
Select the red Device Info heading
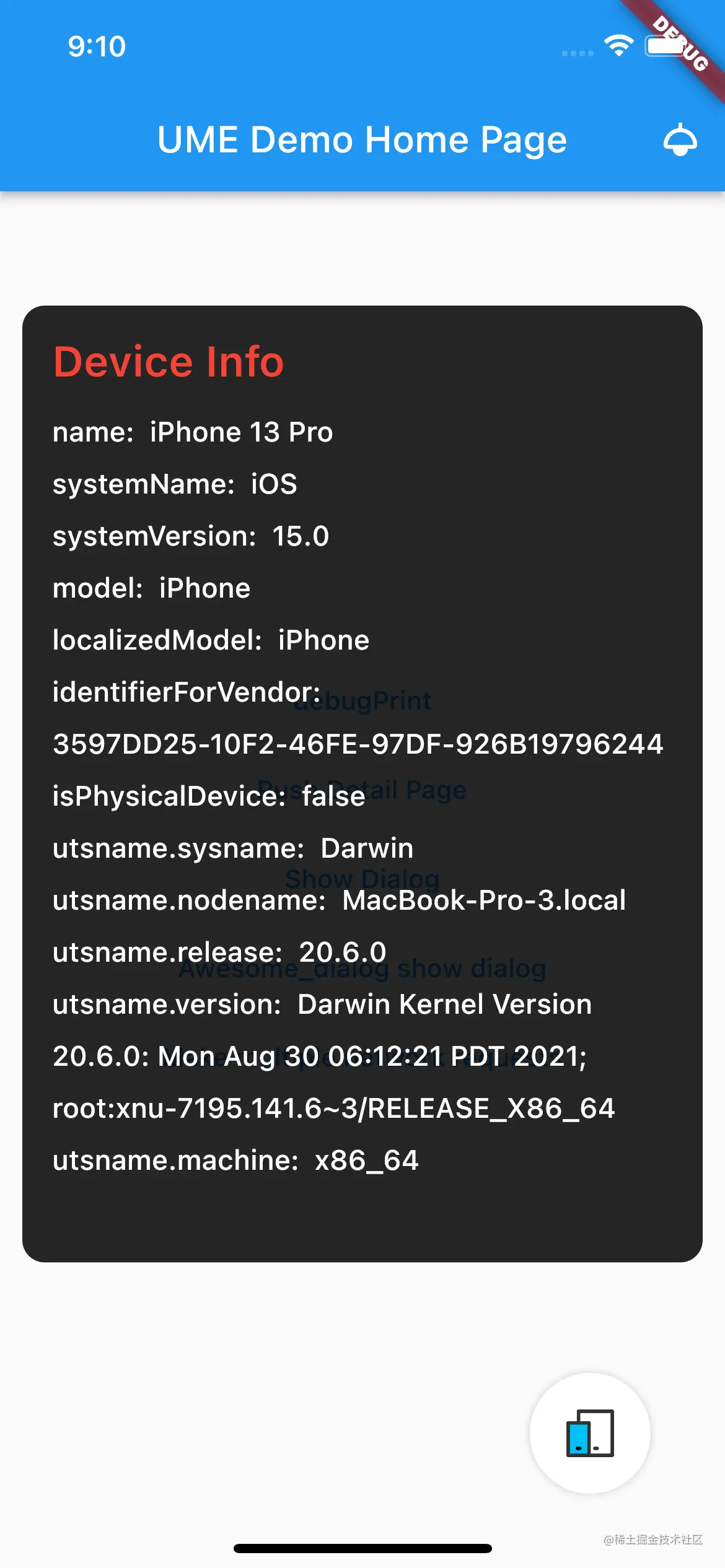[169, 362]
